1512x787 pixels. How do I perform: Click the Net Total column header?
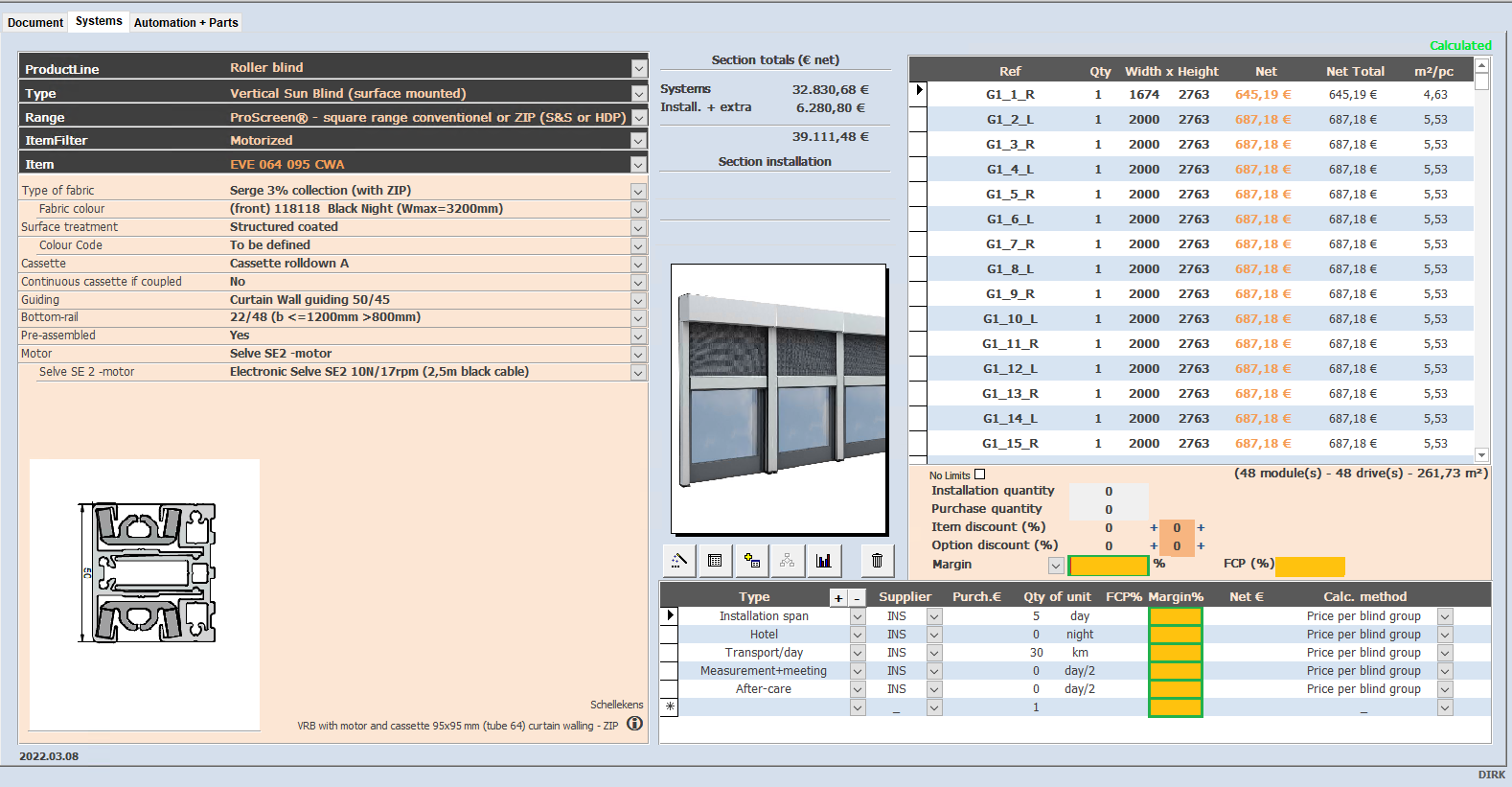click(1355, 71)
